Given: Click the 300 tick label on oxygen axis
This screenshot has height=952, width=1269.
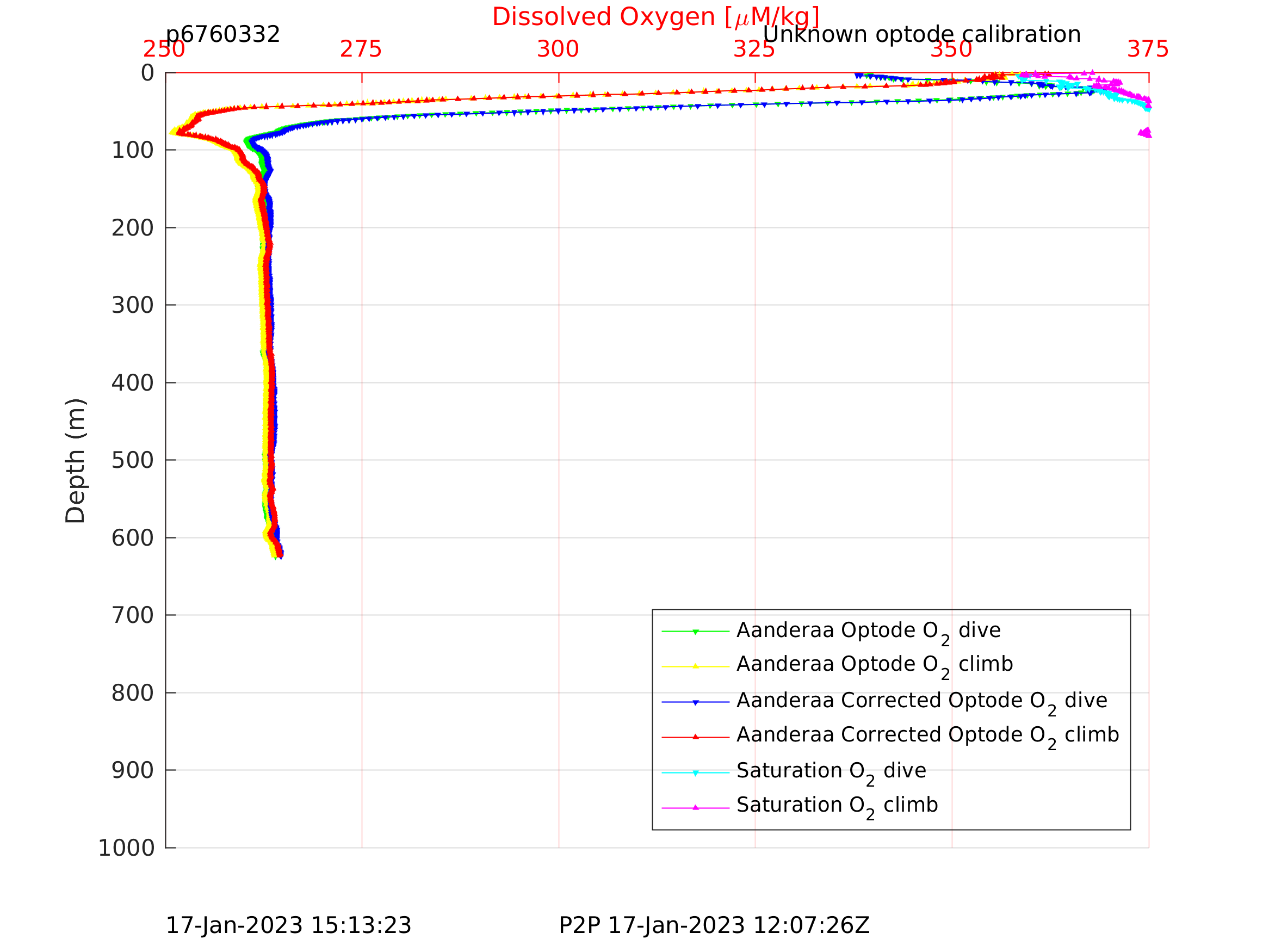Looking at the screenshot, I should pos(558,50).
